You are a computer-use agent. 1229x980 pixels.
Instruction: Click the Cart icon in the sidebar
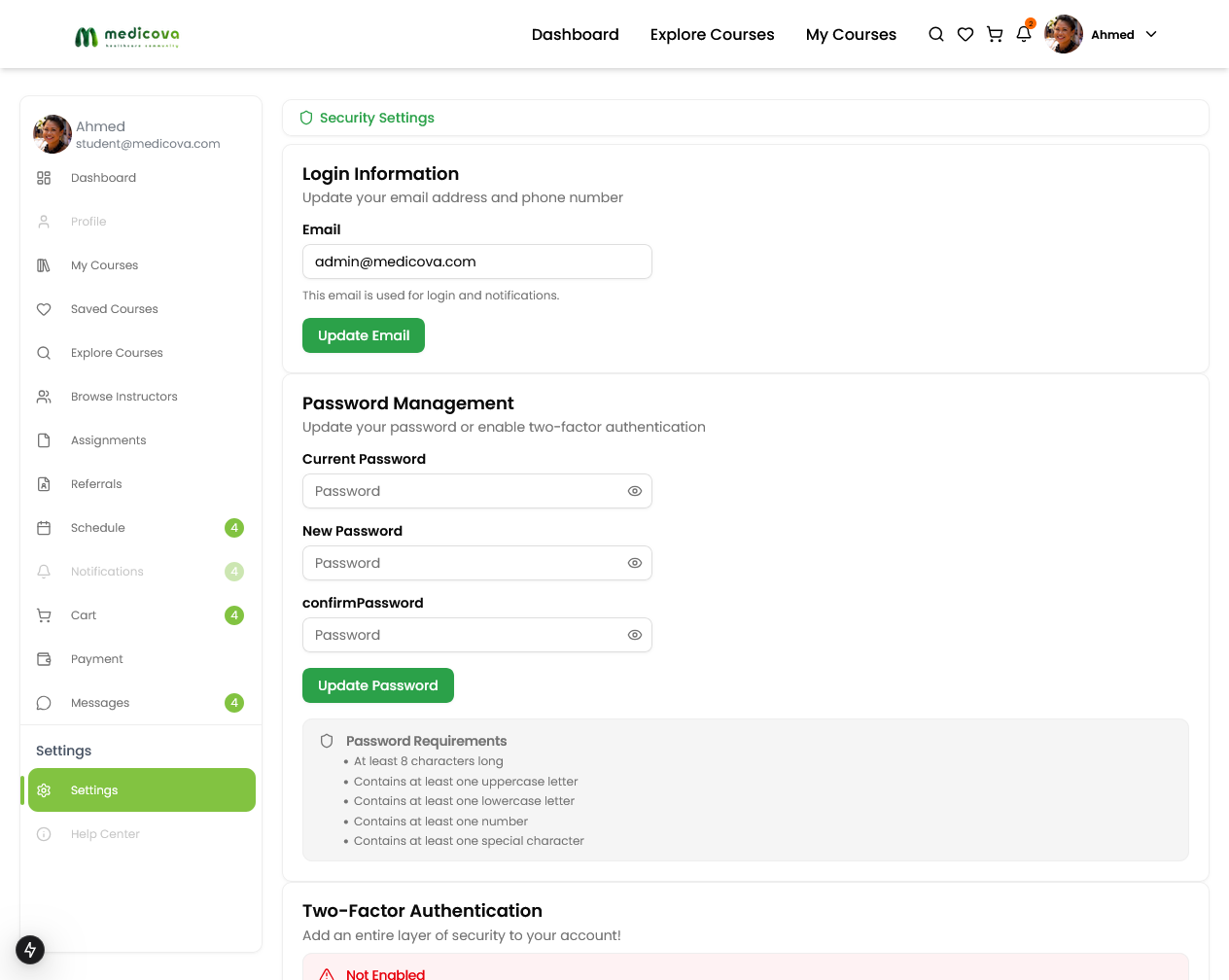coord(44,615)
